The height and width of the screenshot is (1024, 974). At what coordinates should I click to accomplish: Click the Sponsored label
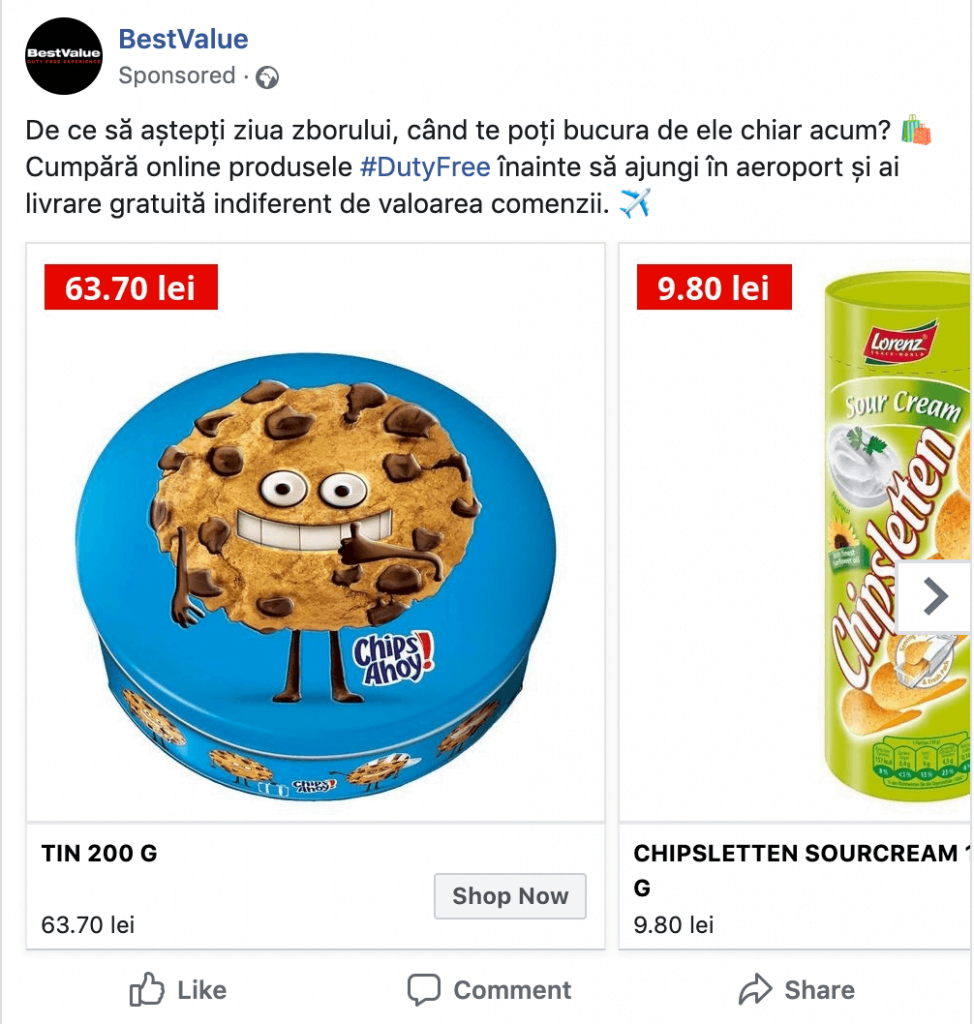click(176, 76)
